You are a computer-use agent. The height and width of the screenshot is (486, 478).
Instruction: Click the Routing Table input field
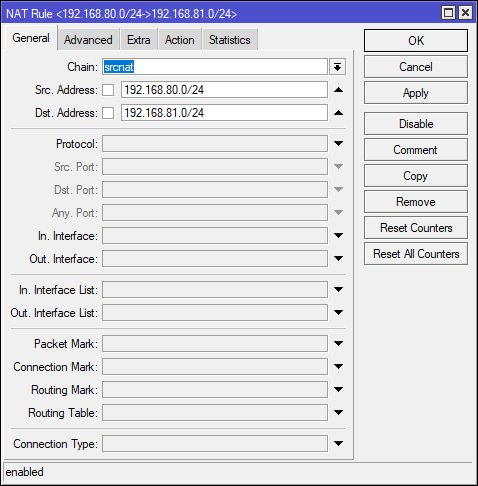(215, 413)
